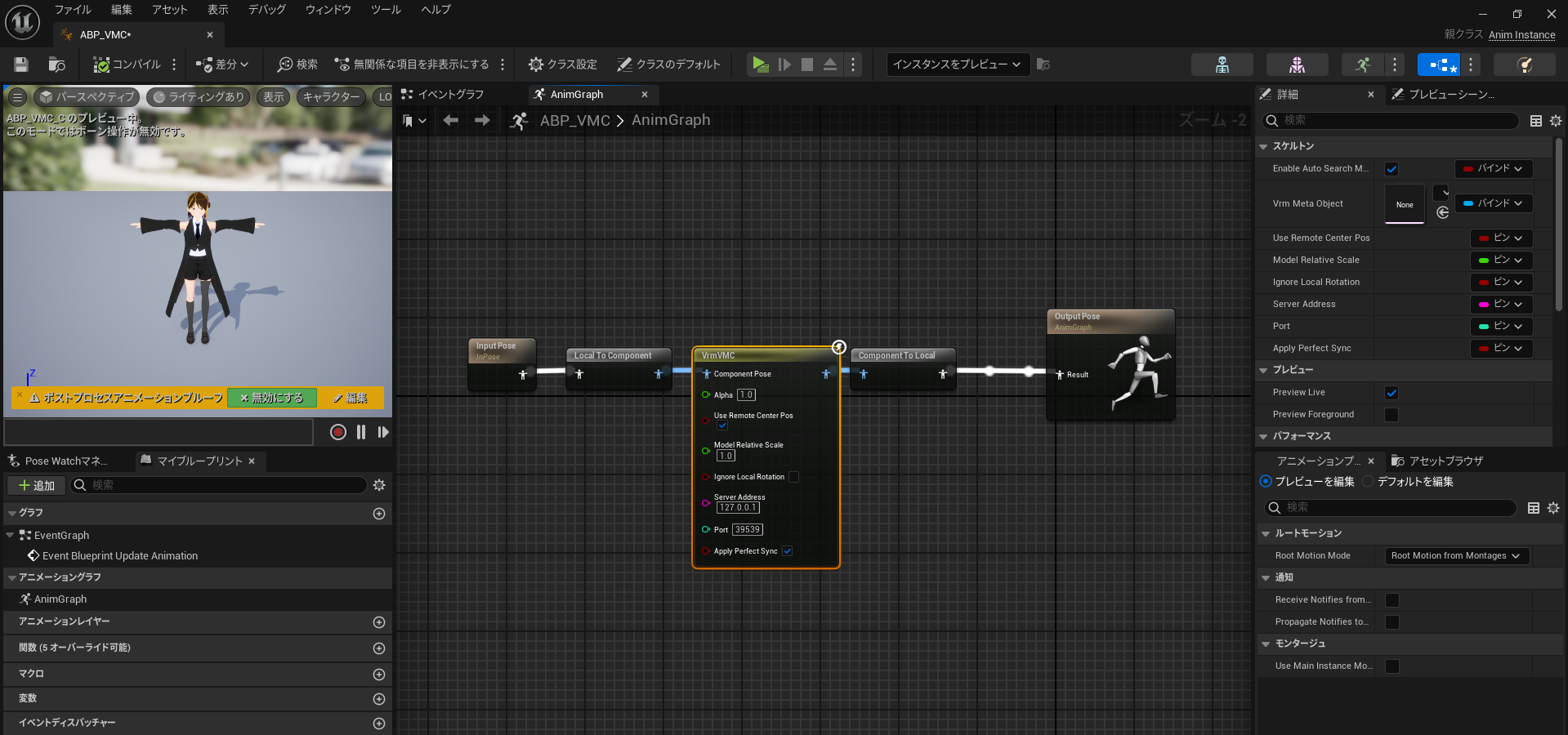Open the Root Motion Mode dropdown
The height and width of the screenshot is (735, 1568).
click(x=1455, y=555)
